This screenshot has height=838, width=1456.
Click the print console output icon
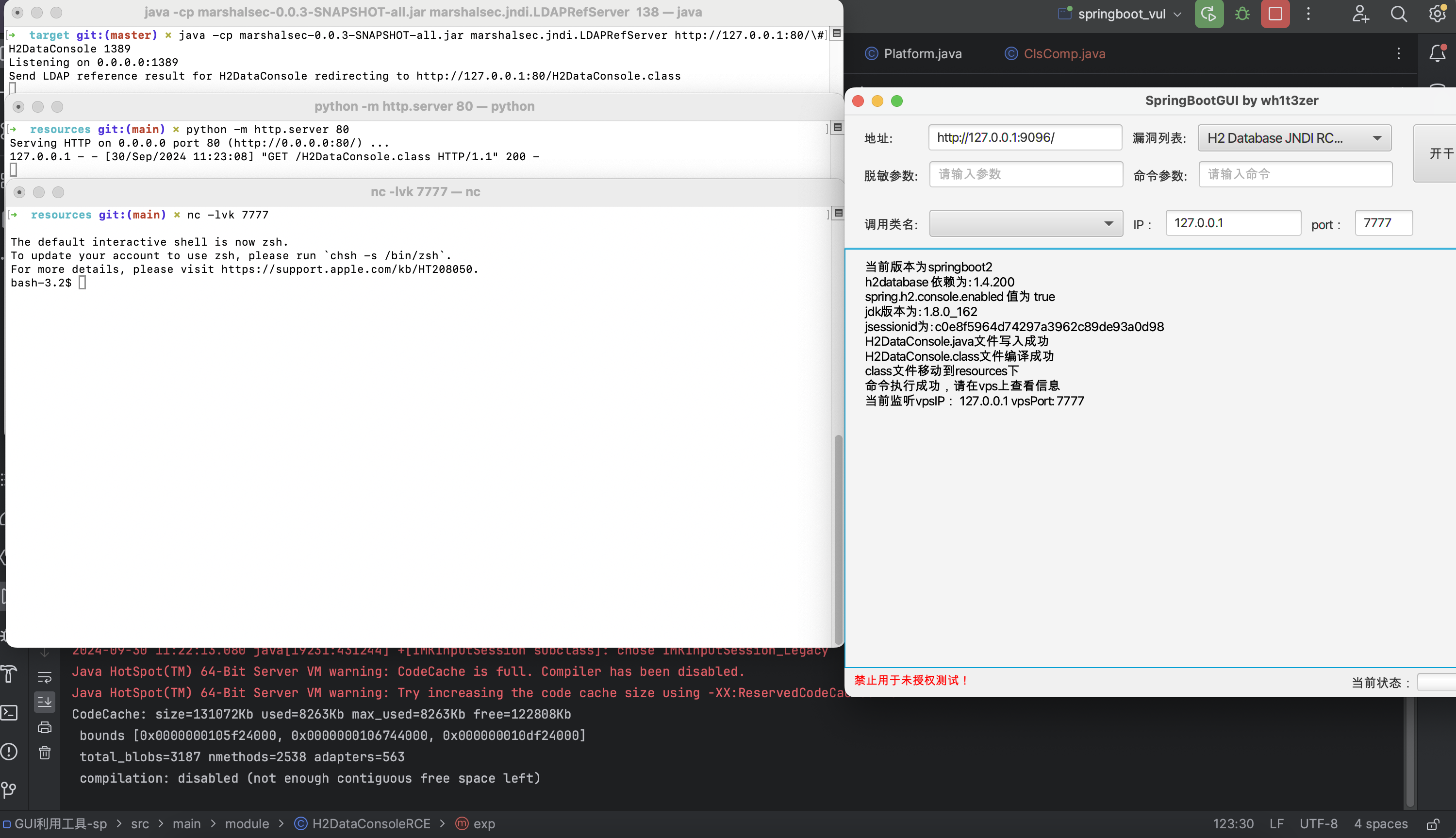[44, 727]
